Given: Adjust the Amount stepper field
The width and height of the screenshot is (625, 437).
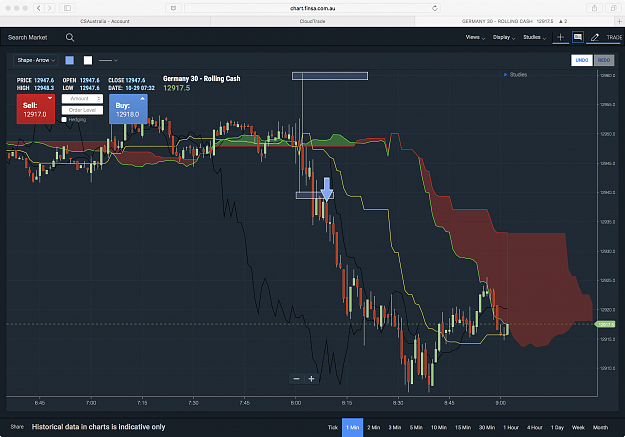Looking at the screenshot, I should click(83, 98).
